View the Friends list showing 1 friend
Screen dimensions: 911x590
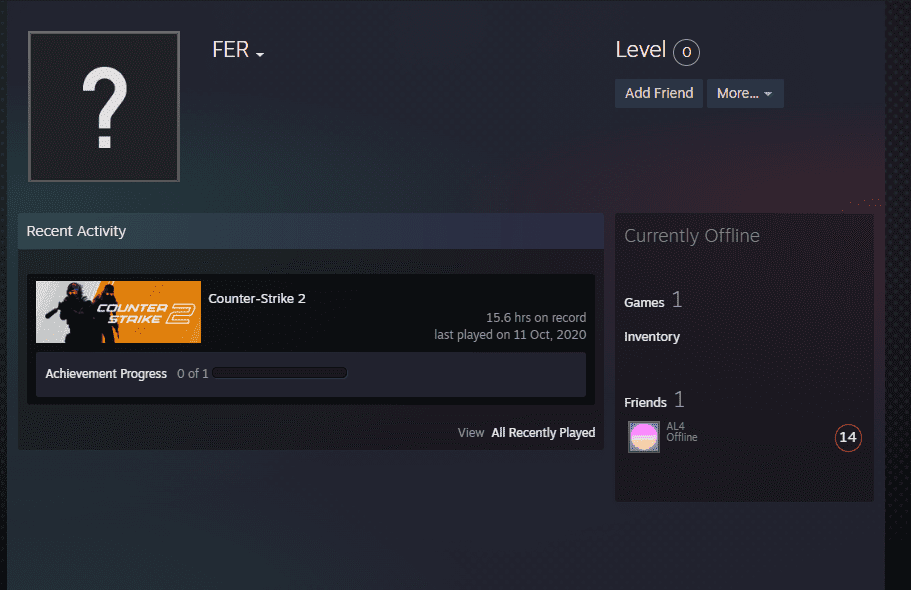tap(646, 401)
